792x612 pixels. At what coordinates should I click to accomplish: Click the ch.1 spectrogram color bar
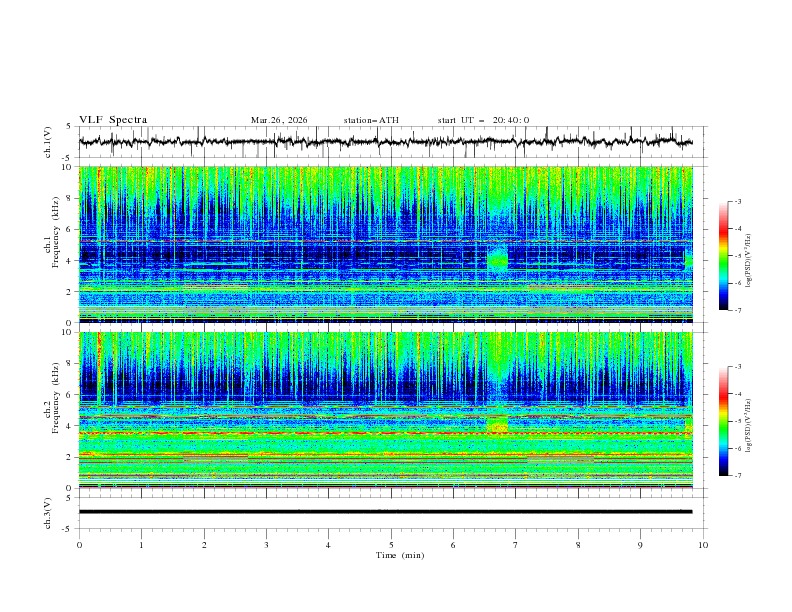723,256
